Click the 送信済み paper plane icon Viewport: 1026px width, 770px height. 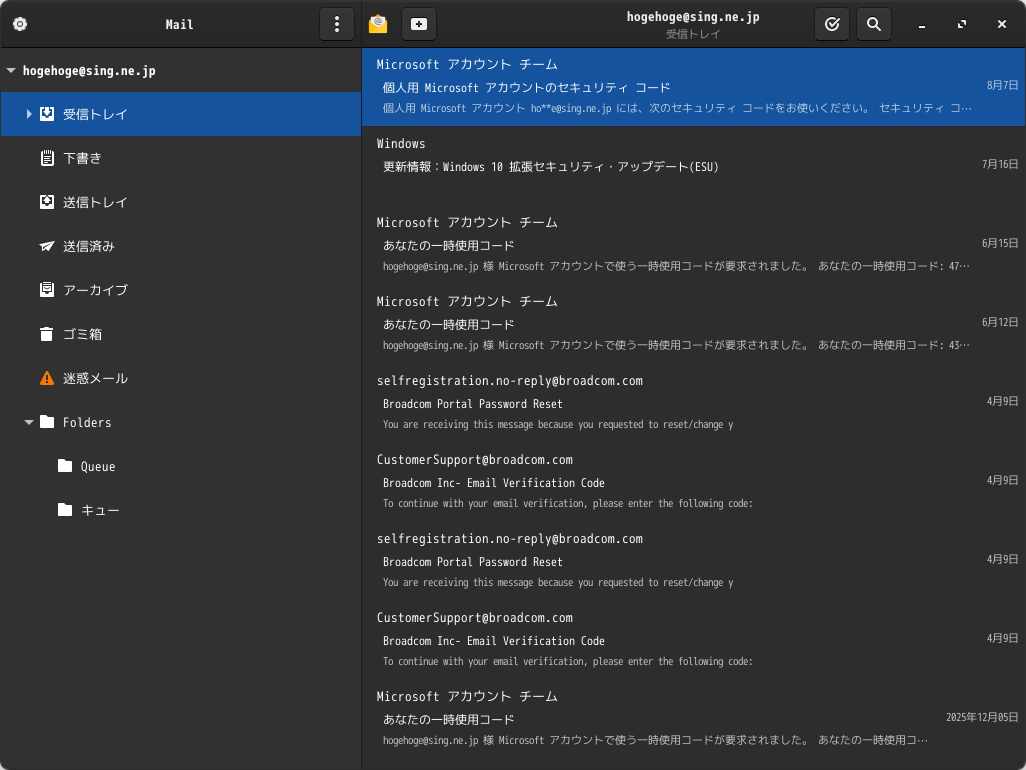click(x=47, y=246)
